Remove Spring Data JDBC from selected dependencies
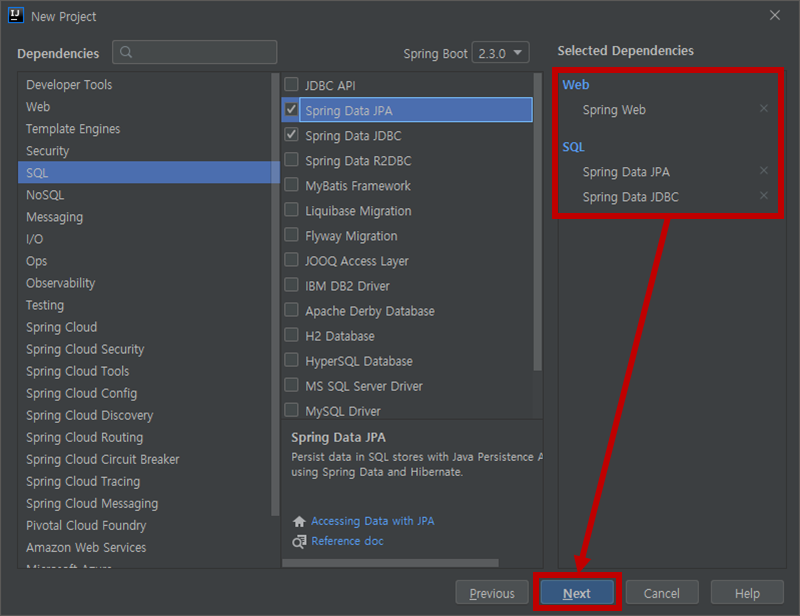This screenshot has width=800, height=616. 763,195
